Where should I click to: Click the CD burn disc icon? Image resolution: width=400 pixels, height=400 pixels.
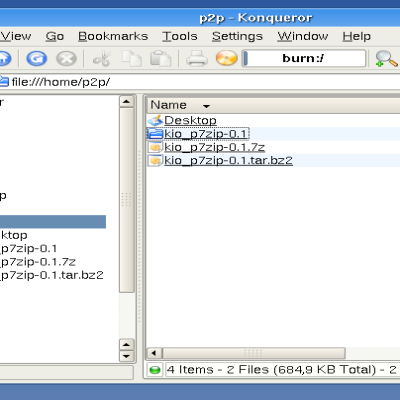227,58
